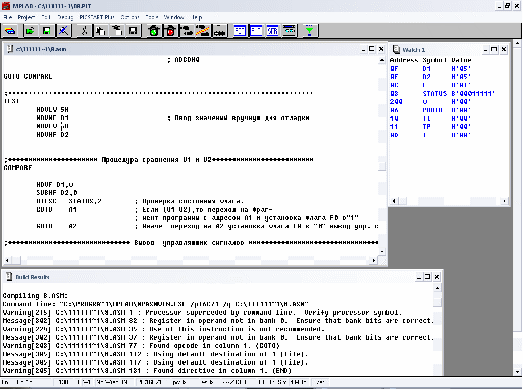Click the SFR window toolbar icon
Screen dimensions: 523x390
pyautogui.click(x=273, y=31)
